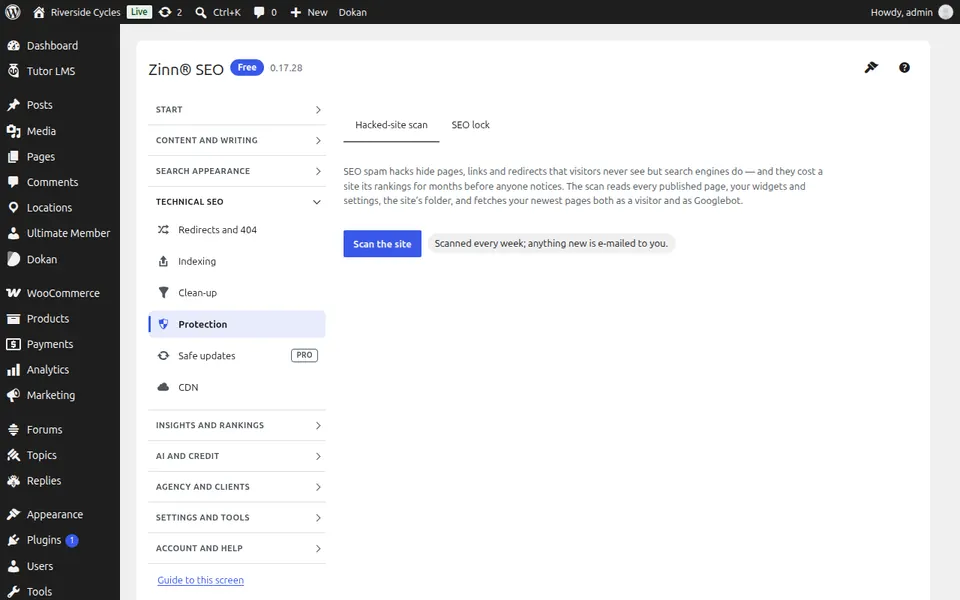Switch to the SEO lock tab
The height and width of the screenshot is (600, 960).
(x=470, y=125)
